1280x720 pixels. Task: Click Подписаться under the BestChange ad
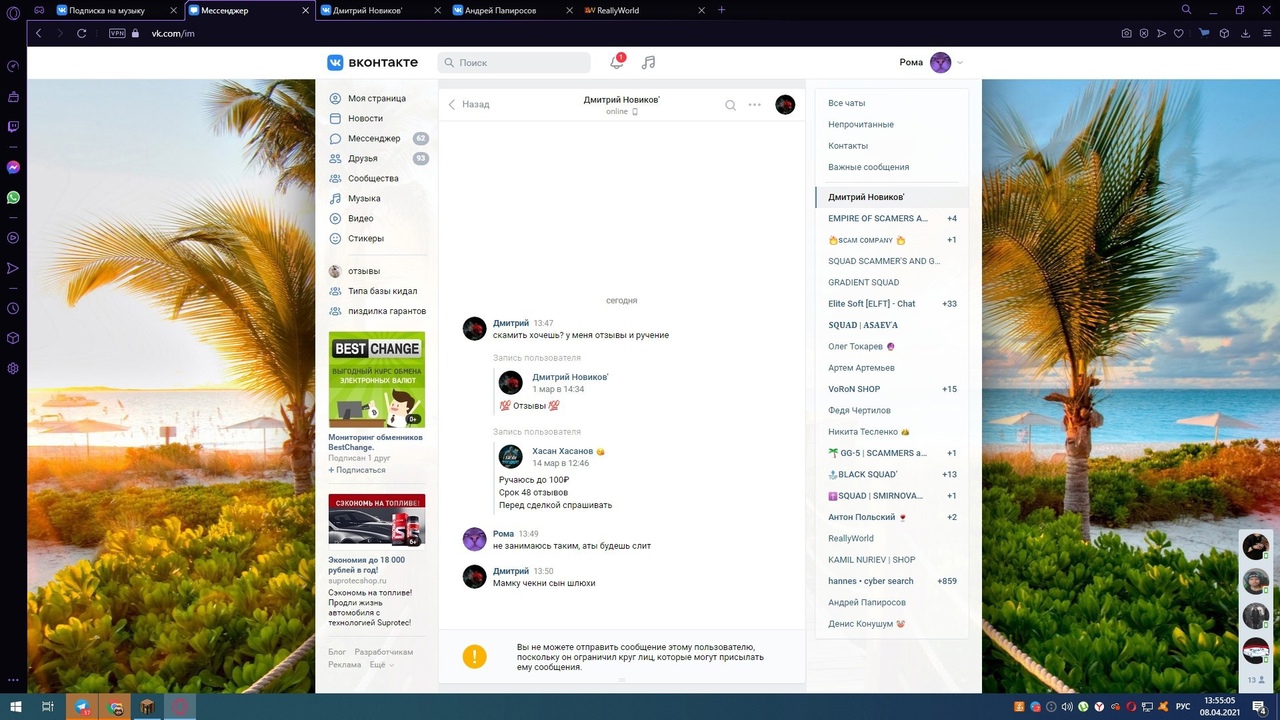[360, 470]
